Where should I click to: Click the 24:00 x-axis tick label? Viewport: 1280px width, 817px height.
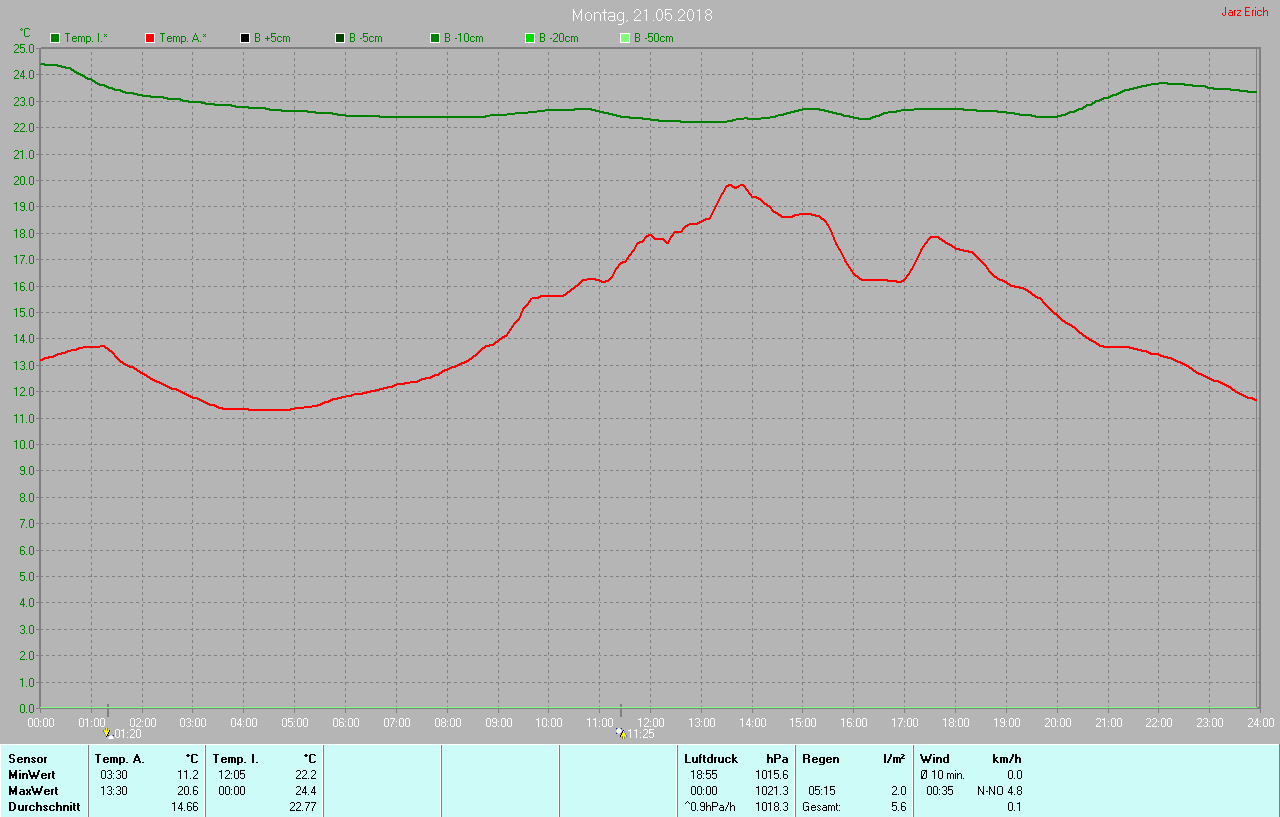(1260, 722)
